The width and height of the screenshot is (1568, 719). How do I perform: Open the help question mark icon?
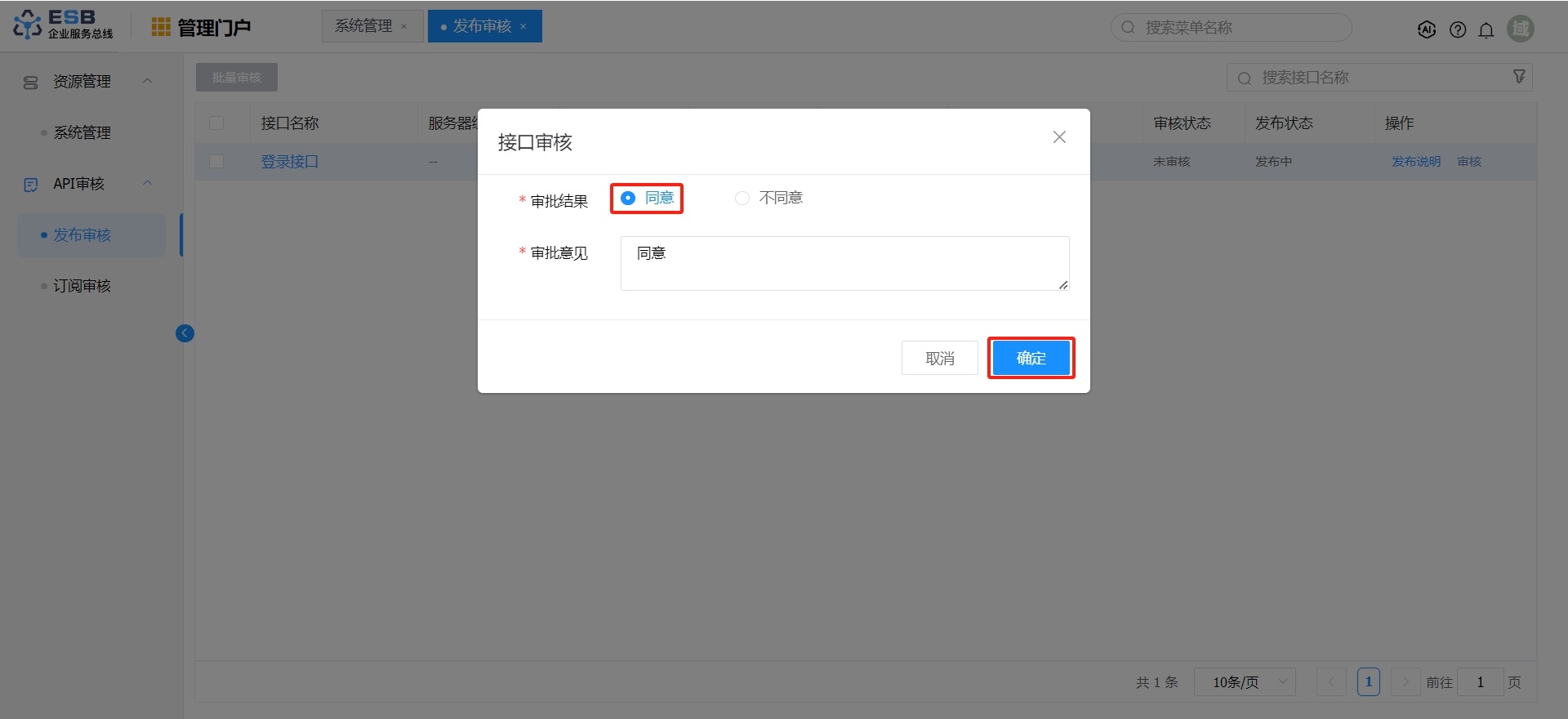(x=1458, y=29)
